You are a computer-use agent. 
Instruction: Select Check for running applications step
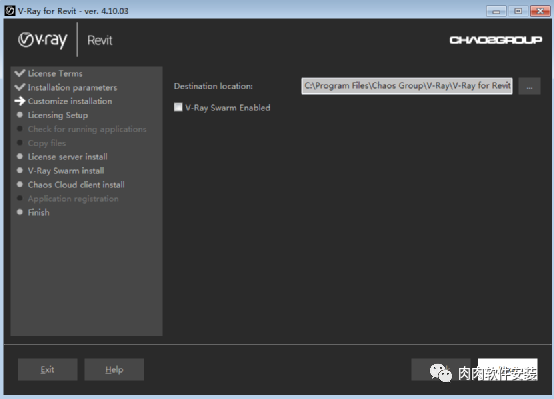pyautogui.click(x=87, y=129)
